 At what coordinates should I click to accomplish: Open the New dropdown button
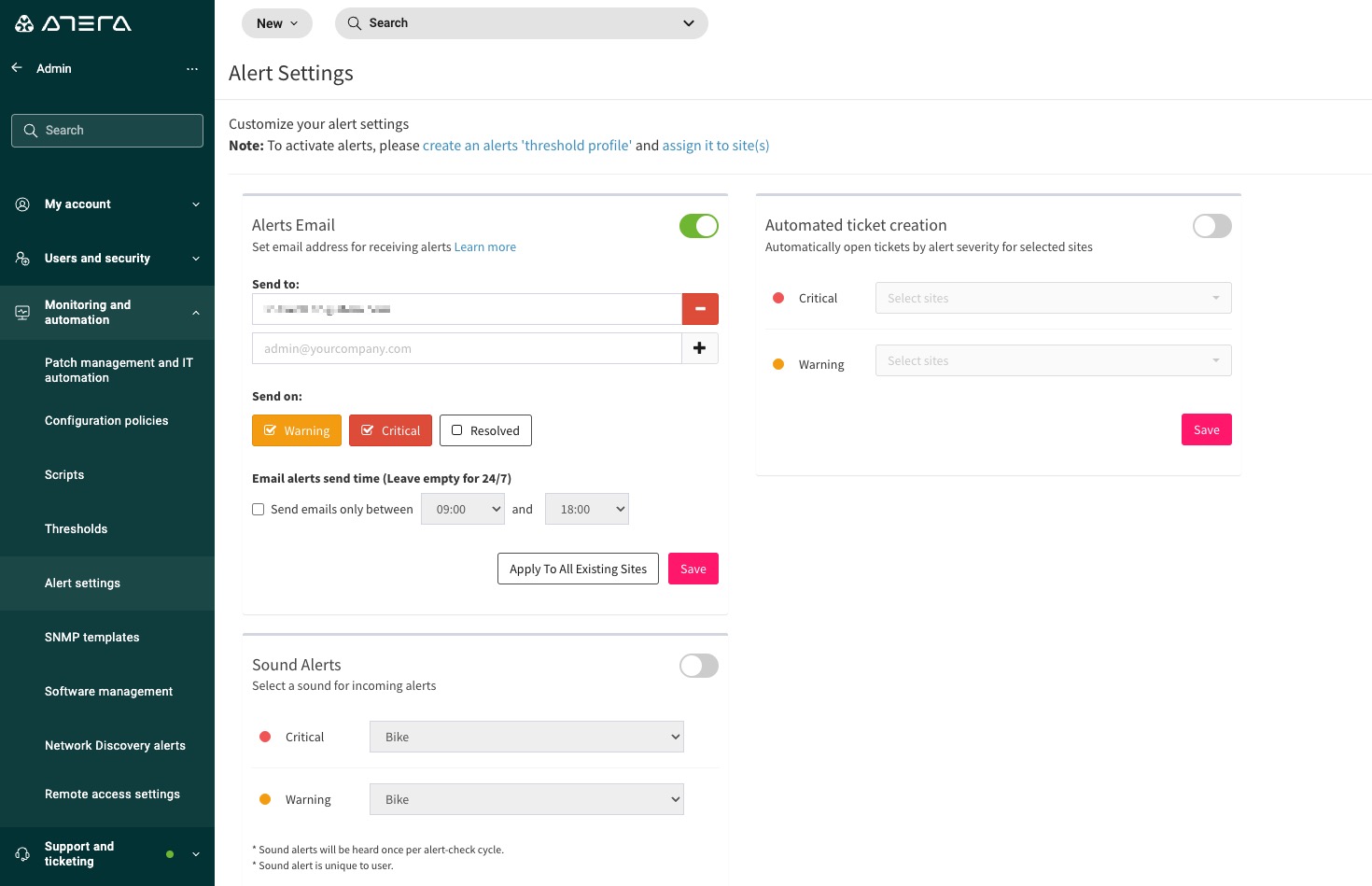tap(277, 23)
